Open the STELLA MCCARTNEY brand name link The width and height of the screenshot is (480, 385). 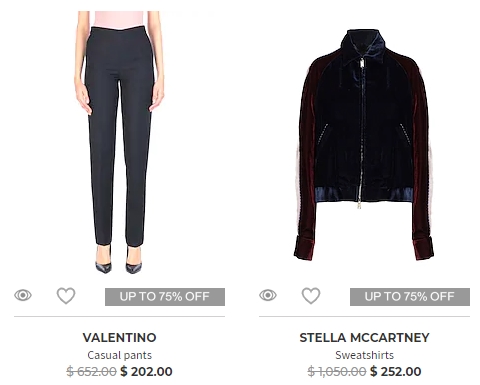tap(364, 338)
